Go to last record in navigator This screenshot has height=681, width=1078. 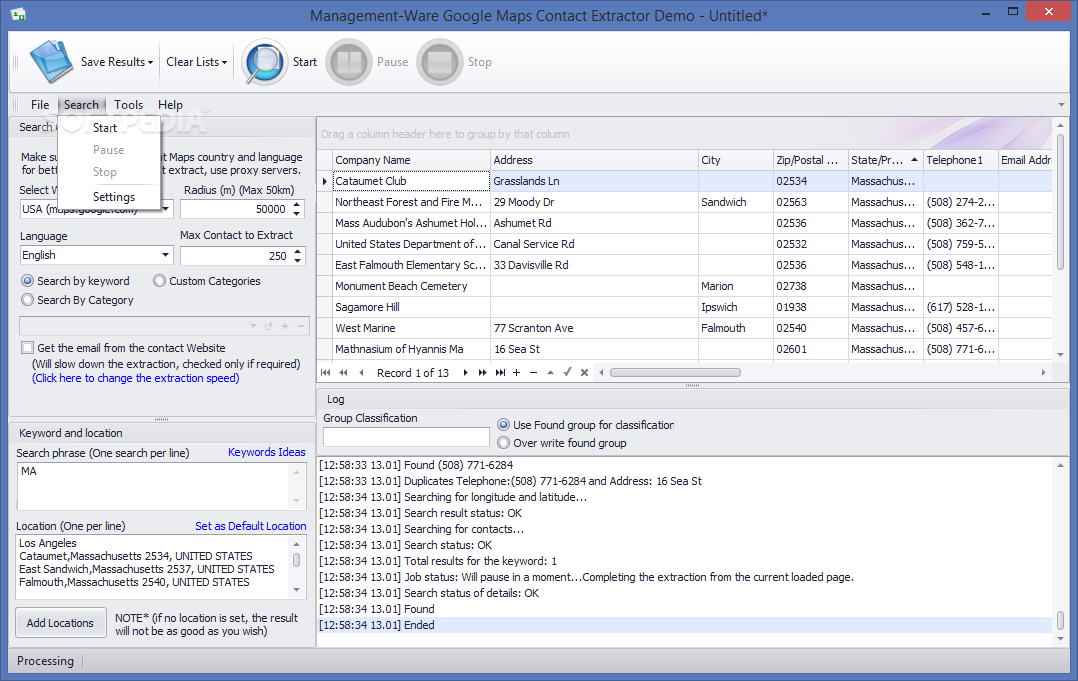coord(500,372)
